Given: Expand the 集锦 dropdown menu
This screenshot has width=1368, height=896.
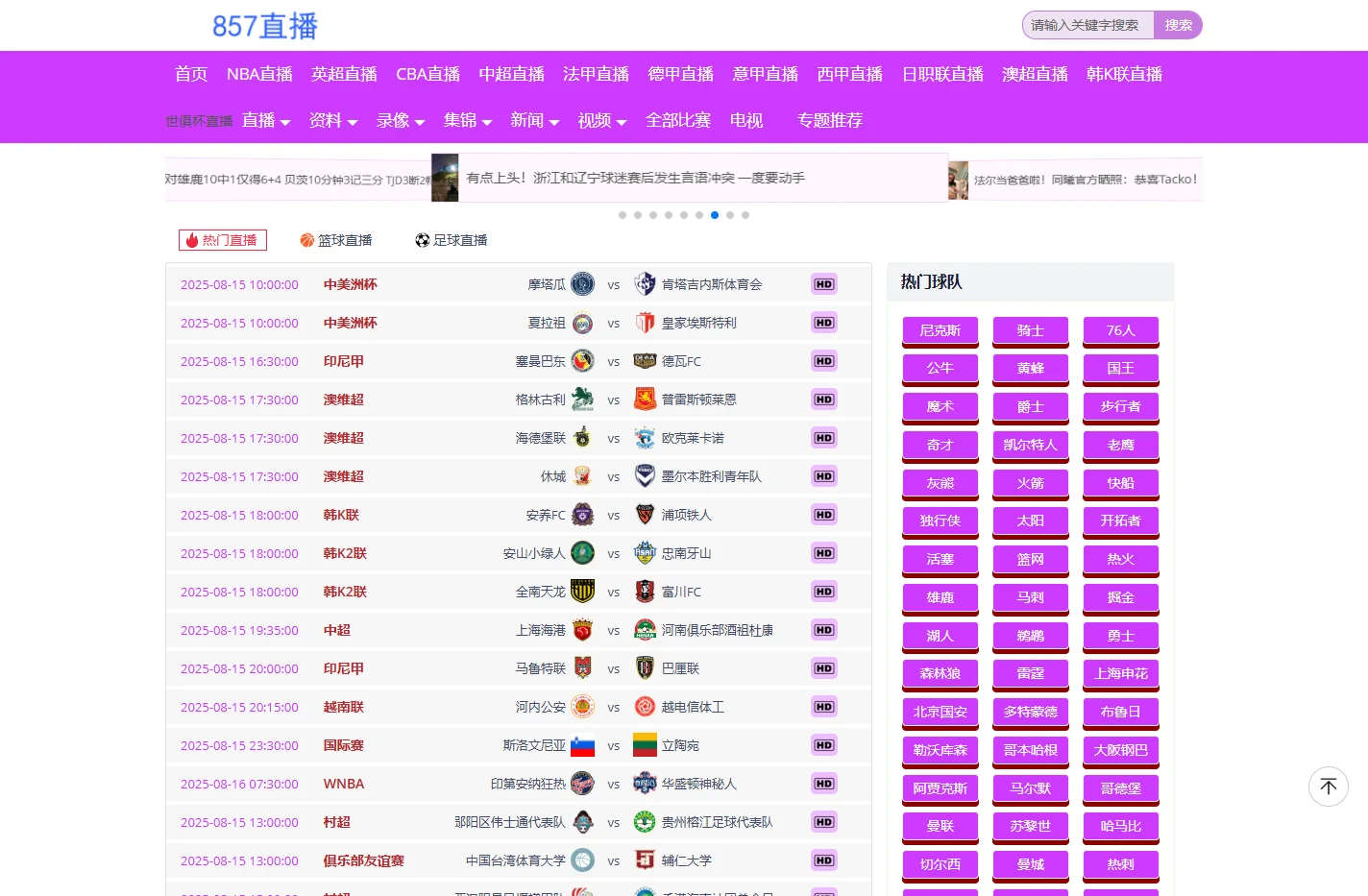Looking at the screenshot, I should tap(468, 120).
